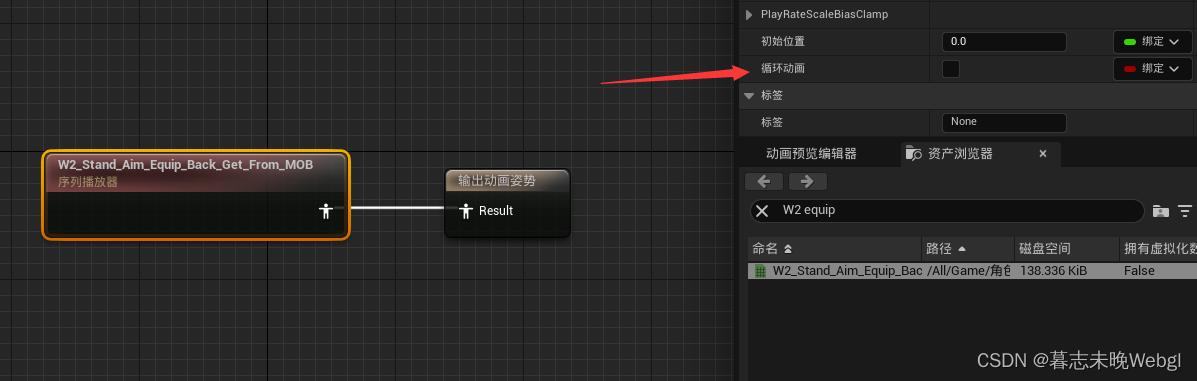1197x381 pixels.
Task: Click the 循环动画 property label
Action: 782,69
